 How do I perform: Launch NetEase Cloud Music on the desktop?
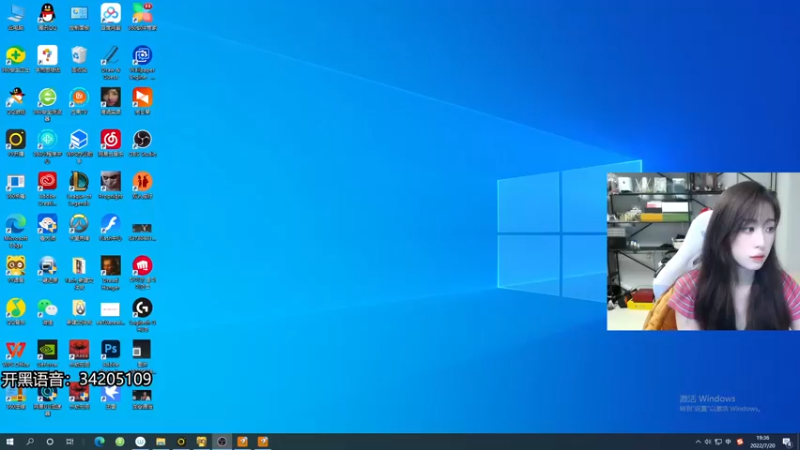pos(111,143)
